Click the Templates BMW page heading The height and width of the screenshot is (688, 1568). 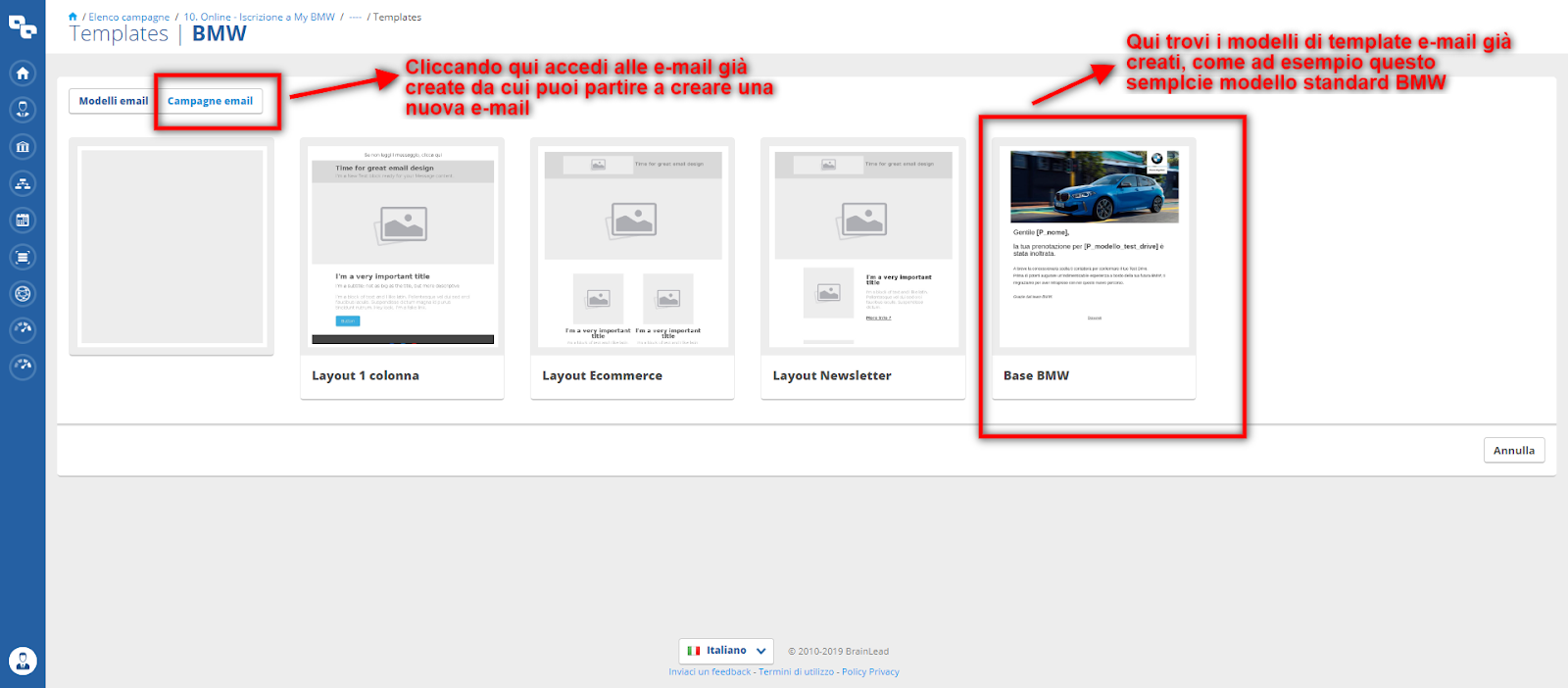pos(158,34)
